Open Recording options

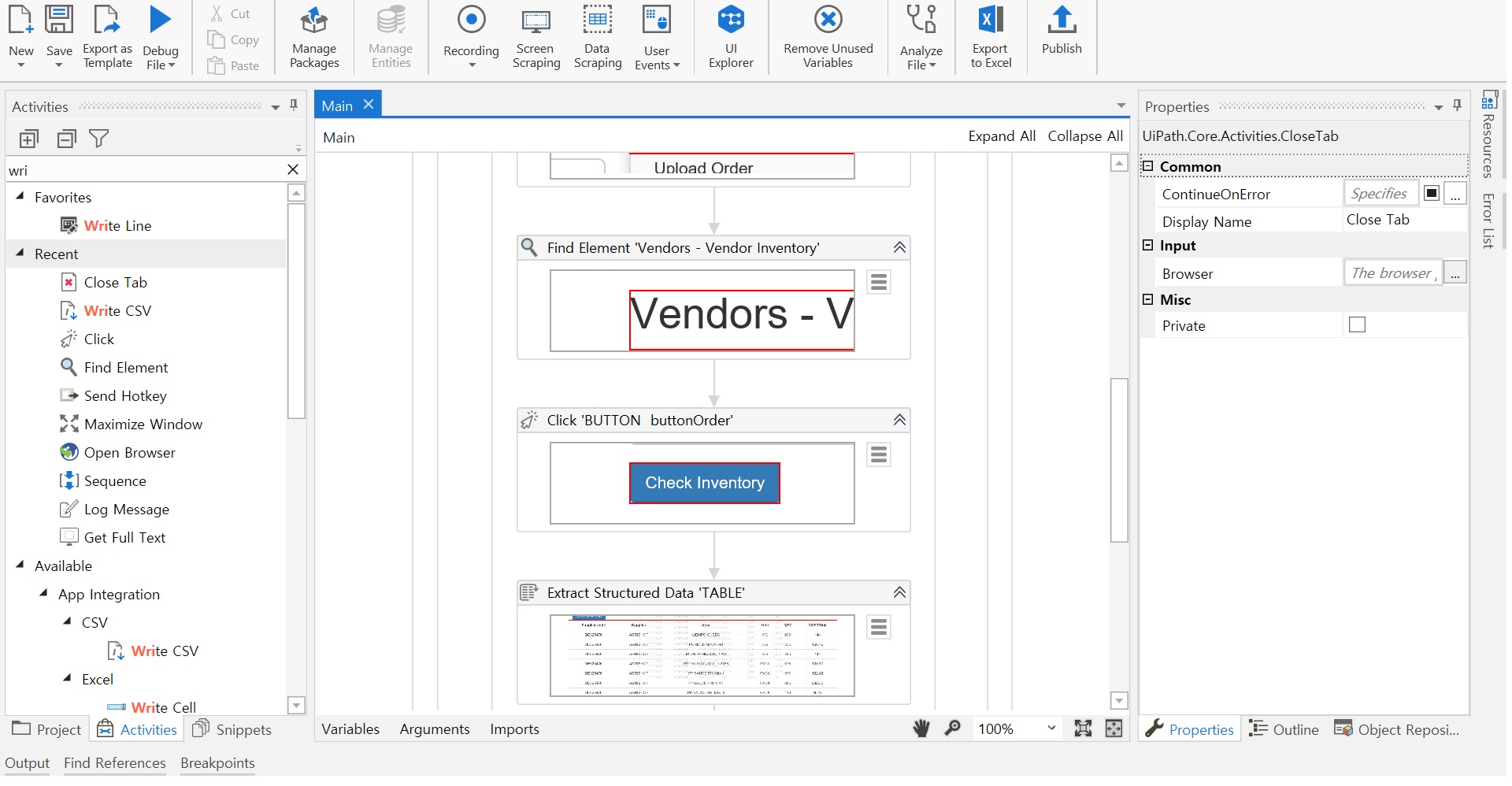coord(471,35)
